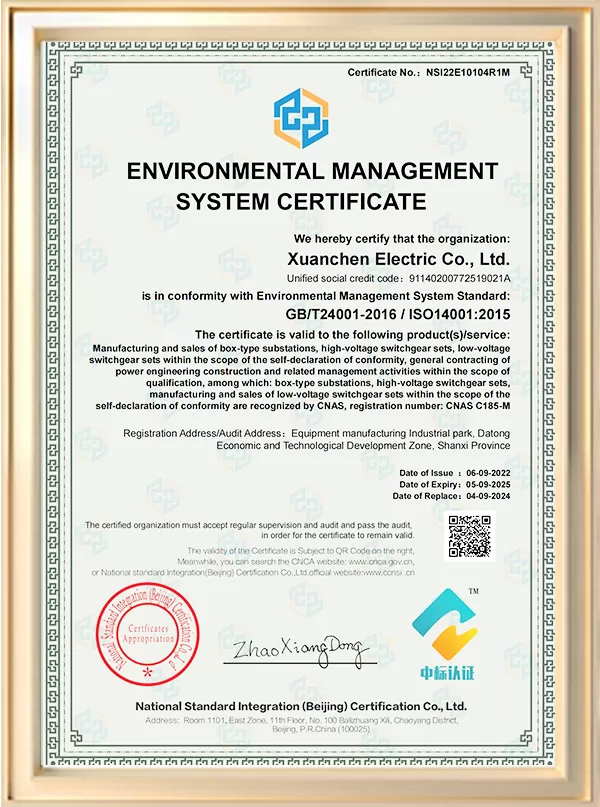Click the 'certified organization must accept regular supervision' line

pos(249,525)
